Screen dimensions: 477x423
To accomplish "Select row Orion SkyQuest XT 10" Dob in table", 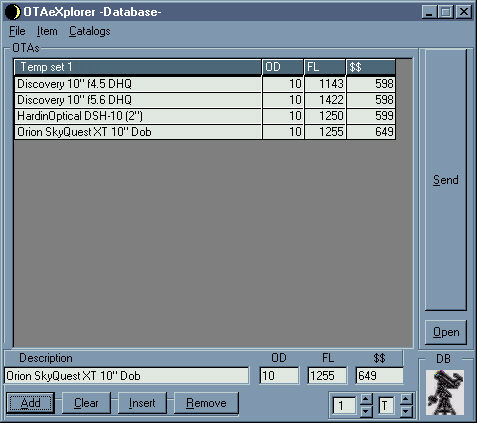I will 205,132.
